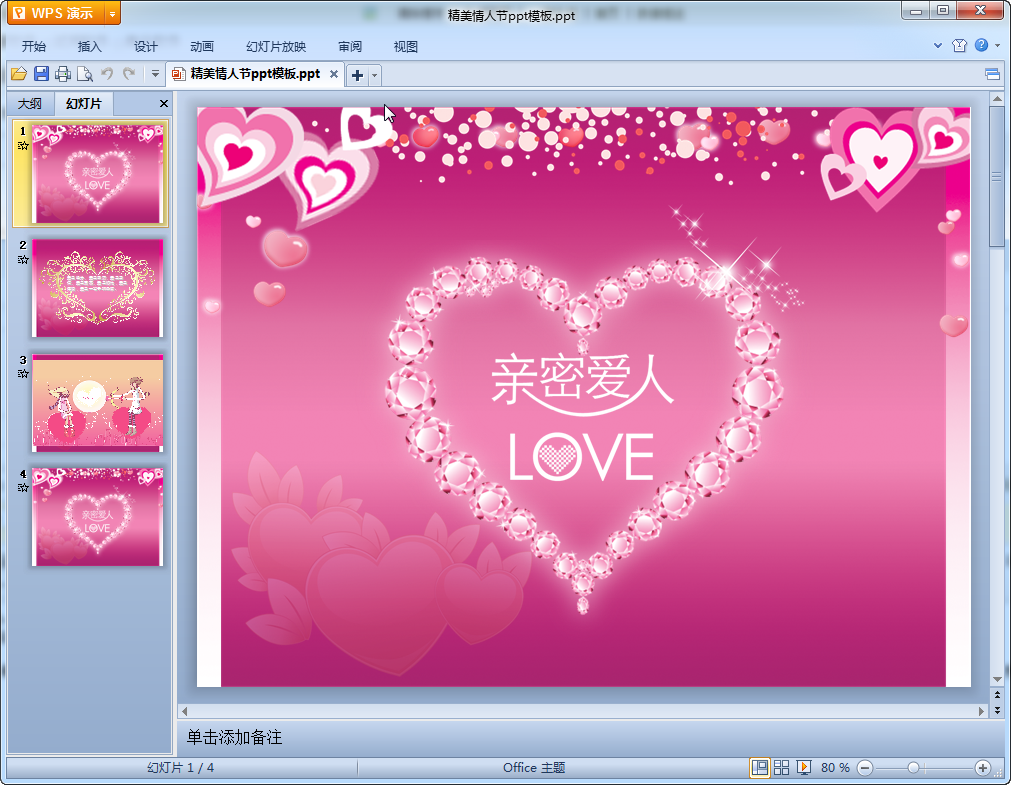The width and height of the screenshot is (1011, 785).
Task: Expand the help dropdown arrow
Action: coord(997,45)
